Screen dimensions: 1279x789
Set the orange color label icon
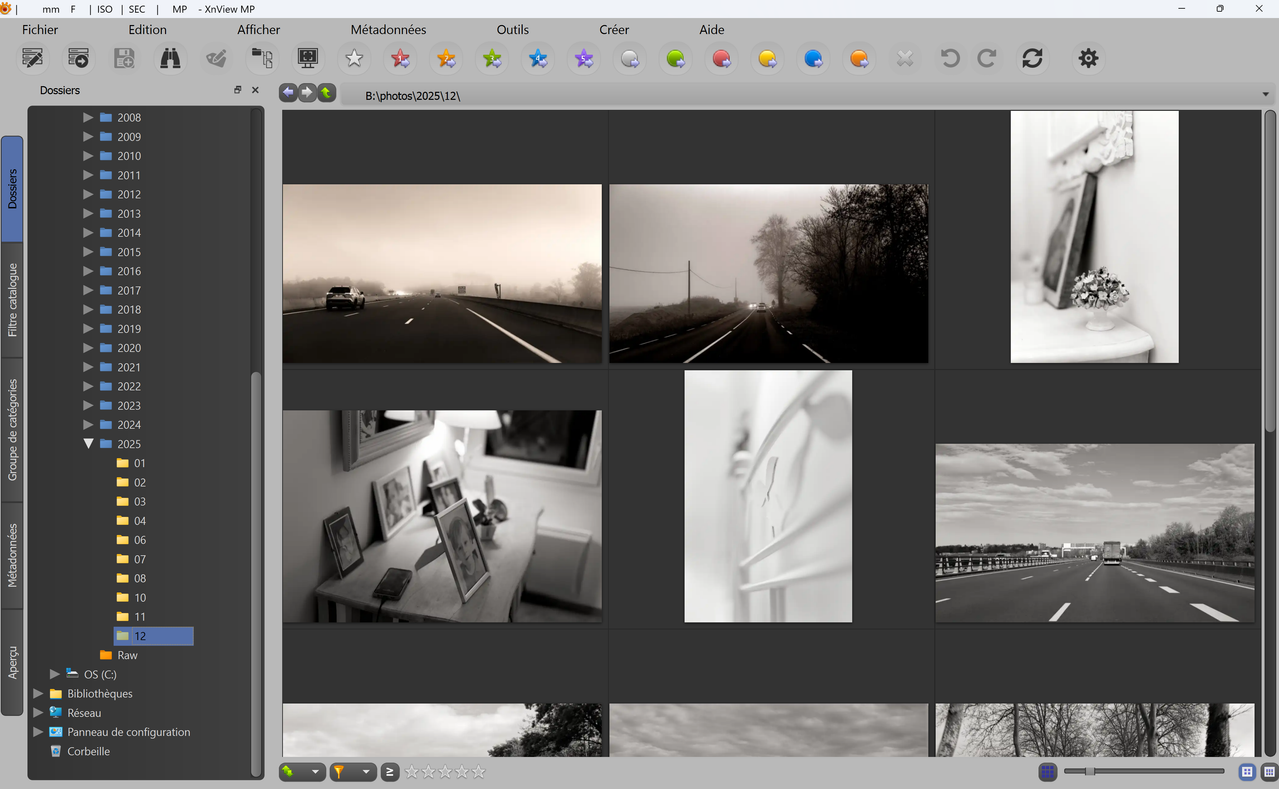tap(859, 59)
